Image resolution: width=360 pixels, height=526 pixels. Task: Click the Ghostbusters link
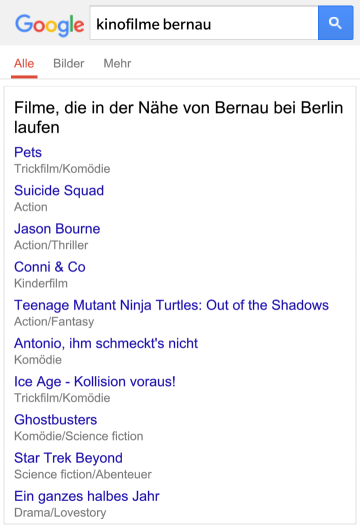pyautogui.click(x=56, y=420)
